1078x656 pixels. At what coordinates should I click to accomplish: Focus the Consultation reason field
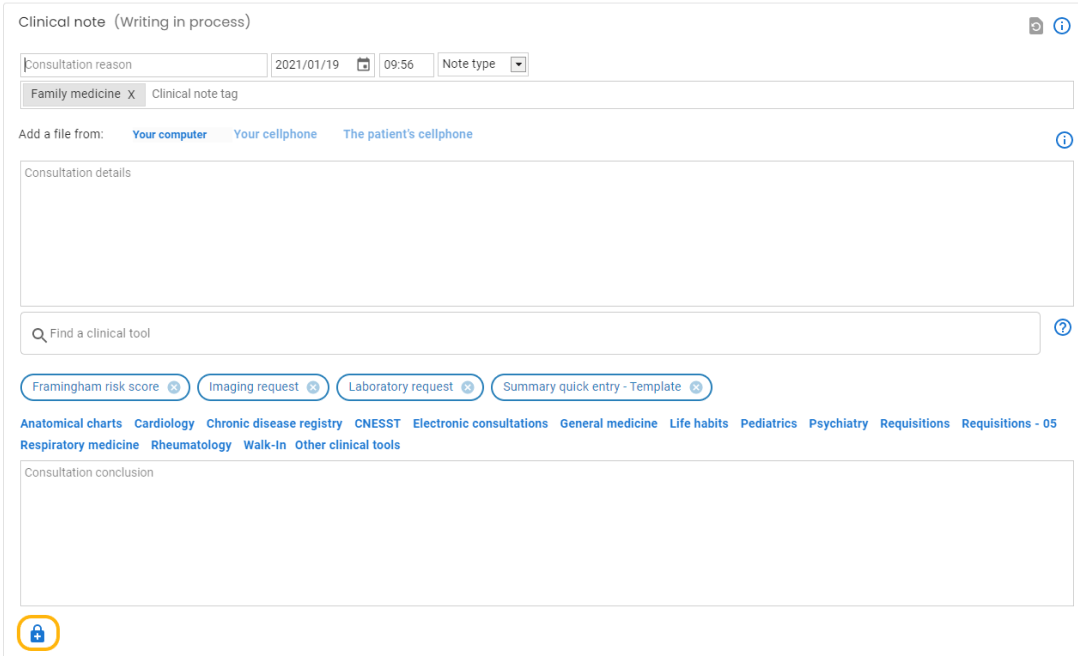(144, 65)
